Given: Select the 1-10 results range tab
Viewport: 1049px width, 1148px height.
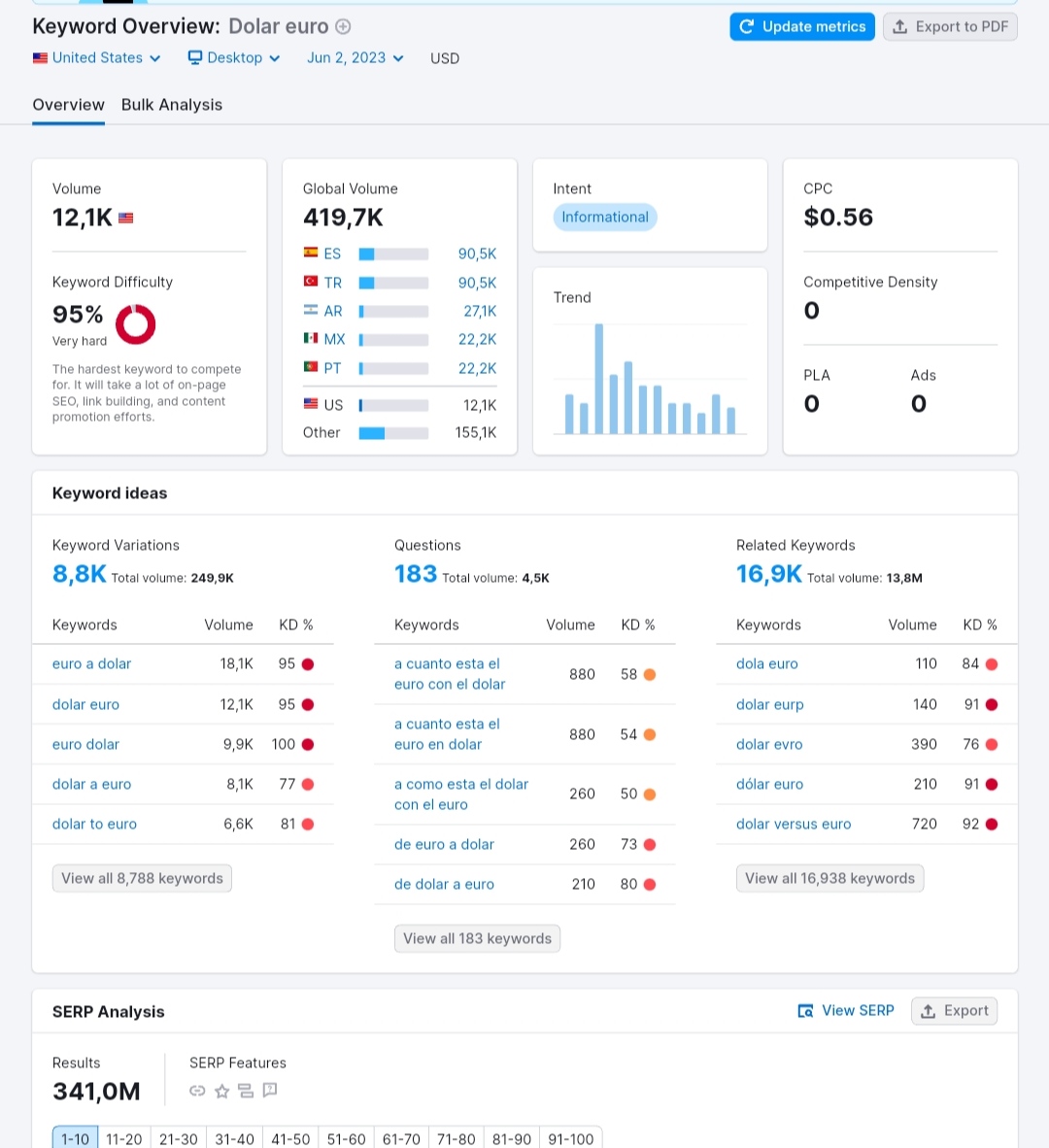Looking at the screenshot, I should 75,1138.
